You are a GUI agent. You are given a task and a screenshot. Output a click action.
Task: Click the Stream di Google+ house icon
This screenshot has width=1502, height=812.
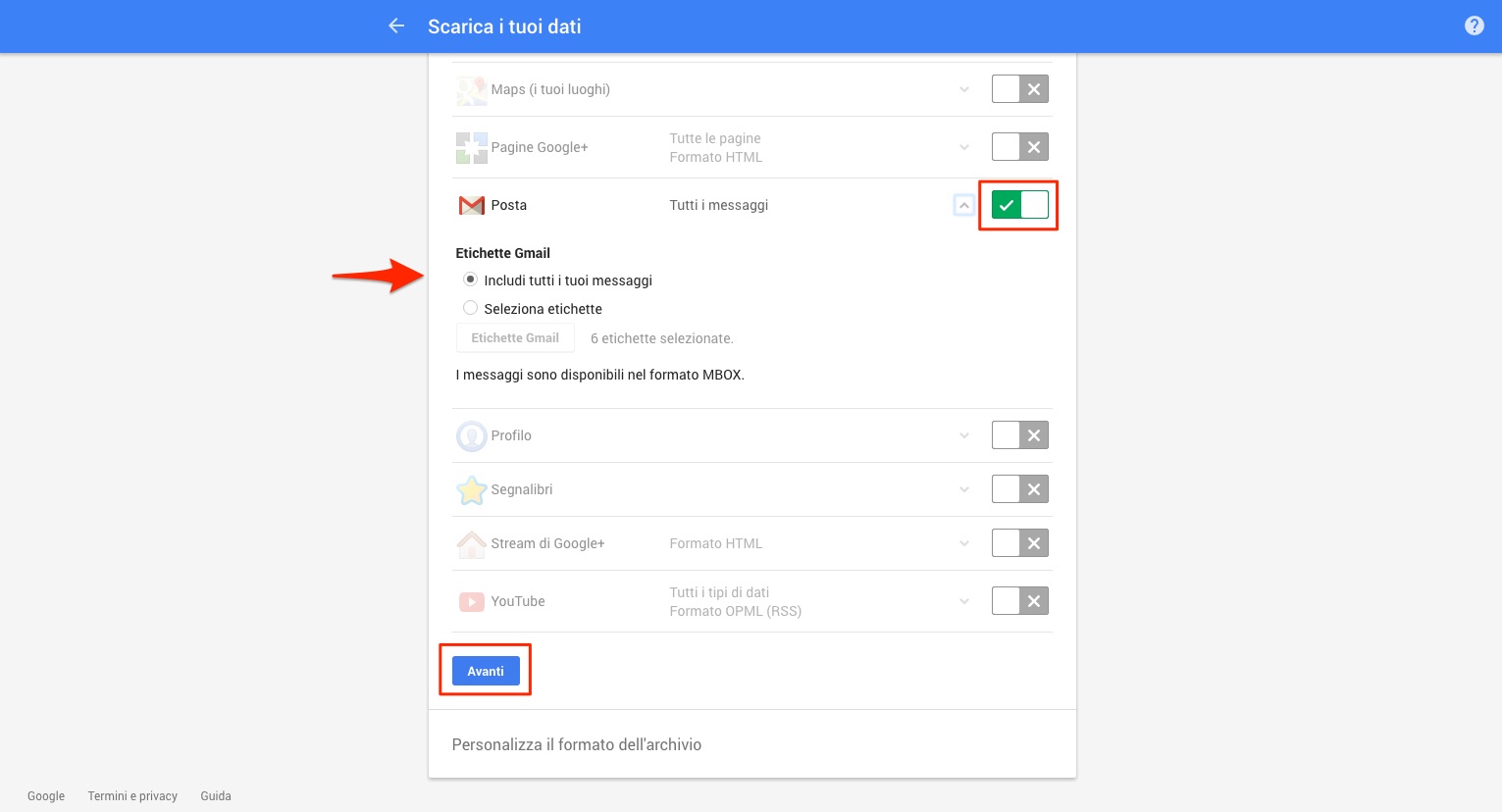[472, 543]
